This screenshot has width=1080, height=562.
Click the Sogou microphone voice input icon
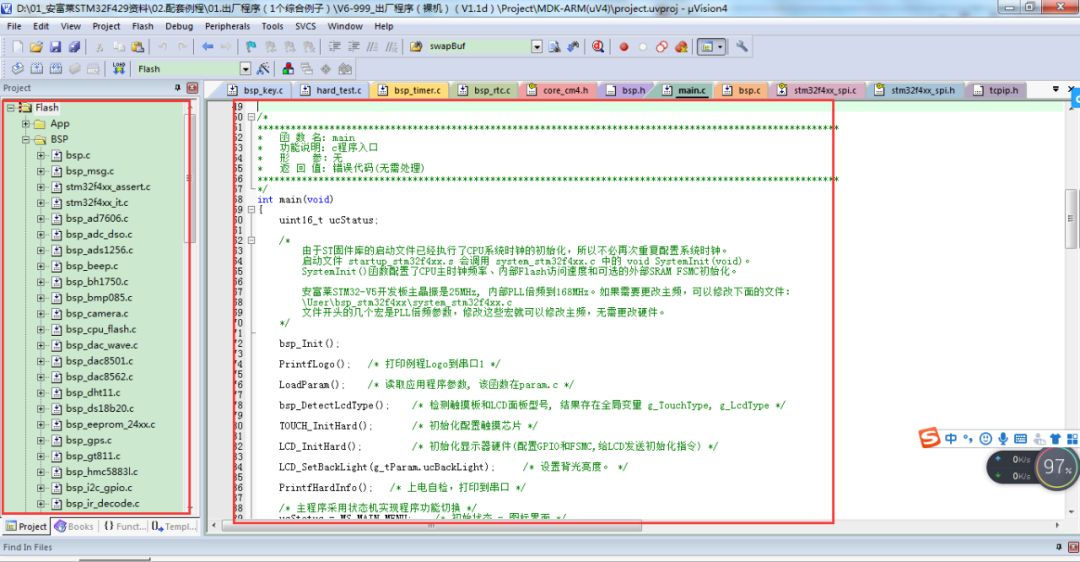click(1003, 439)
